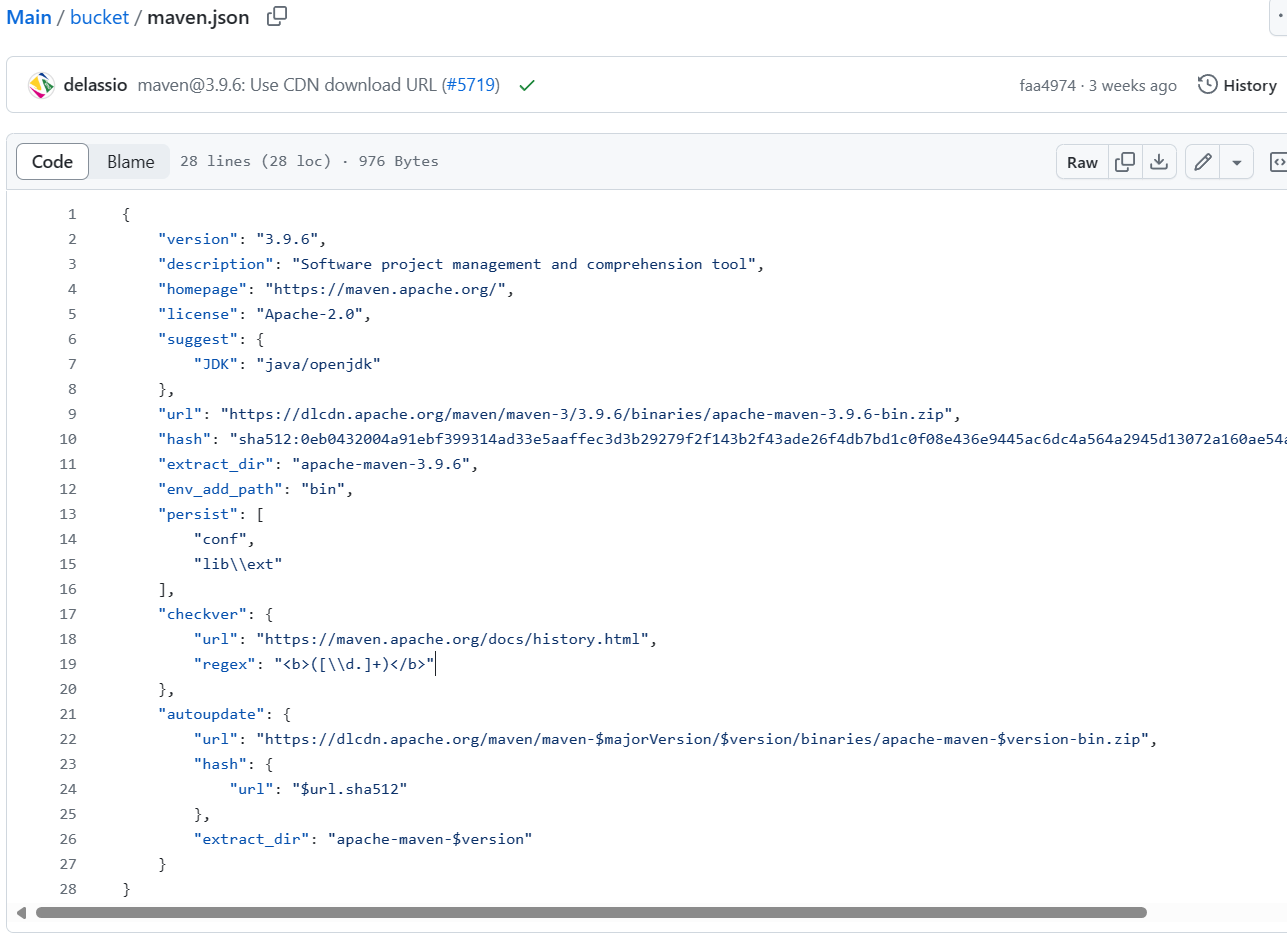Open the symbols panel icon

coord(1277,162)
